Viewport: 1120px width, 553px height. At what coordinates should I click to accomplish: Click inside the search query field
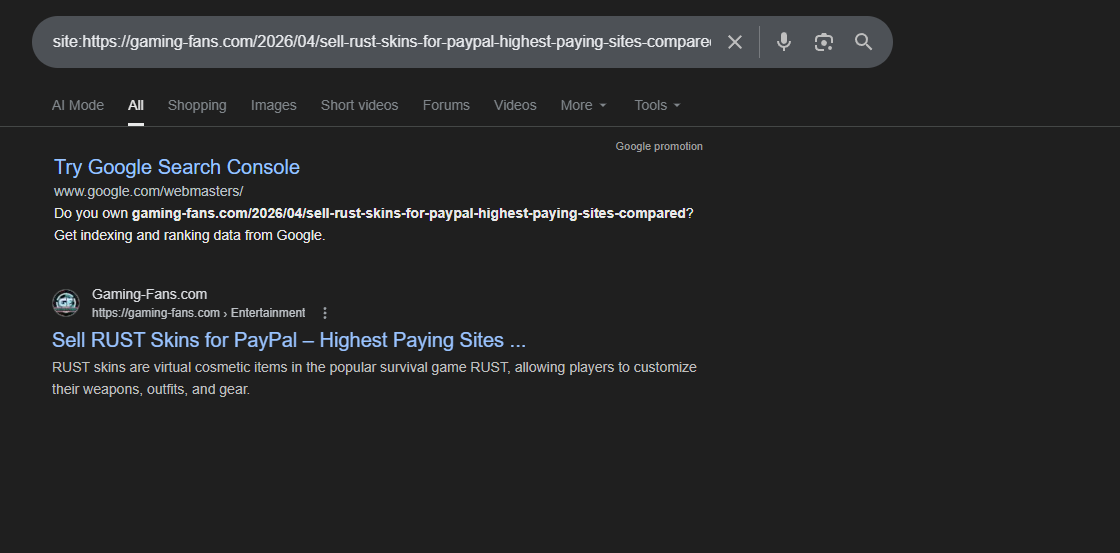tap(380, 42)
